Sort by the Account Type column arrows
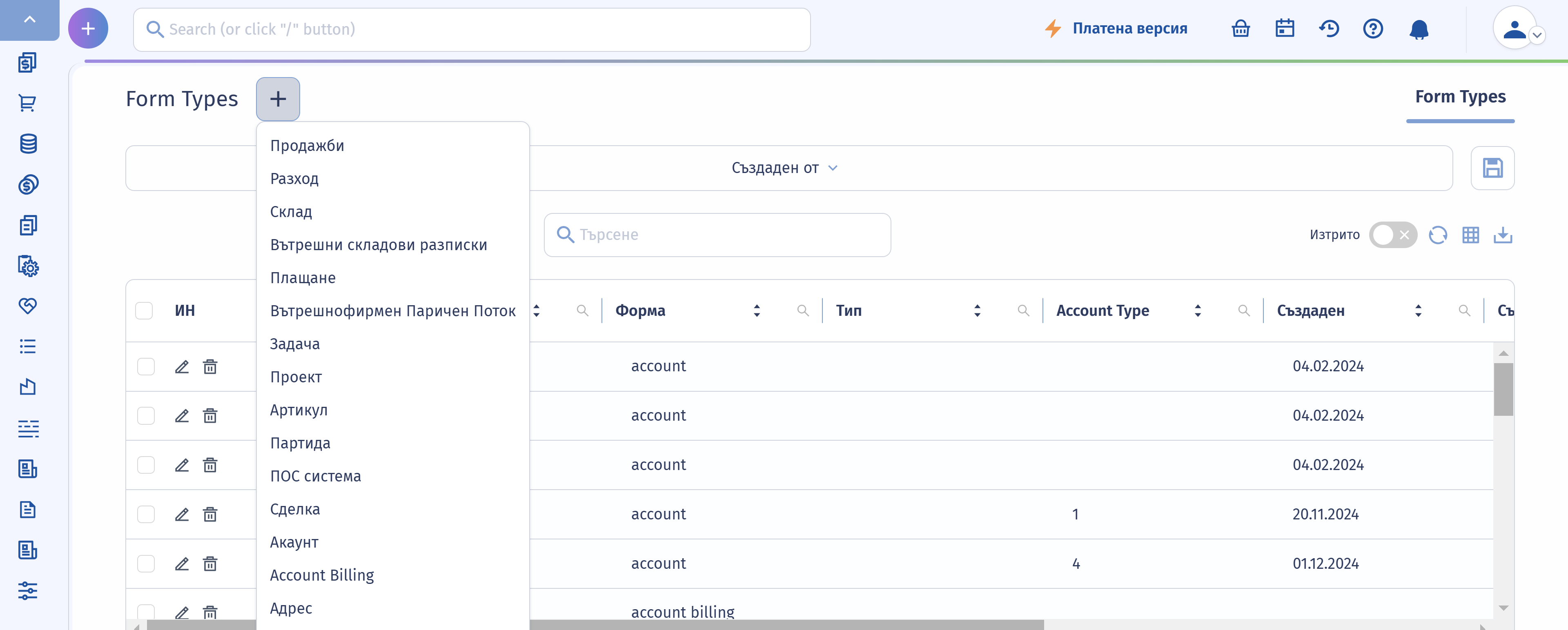The width and height of the screenshot is (1568, 630). [x=1198, y=311]
